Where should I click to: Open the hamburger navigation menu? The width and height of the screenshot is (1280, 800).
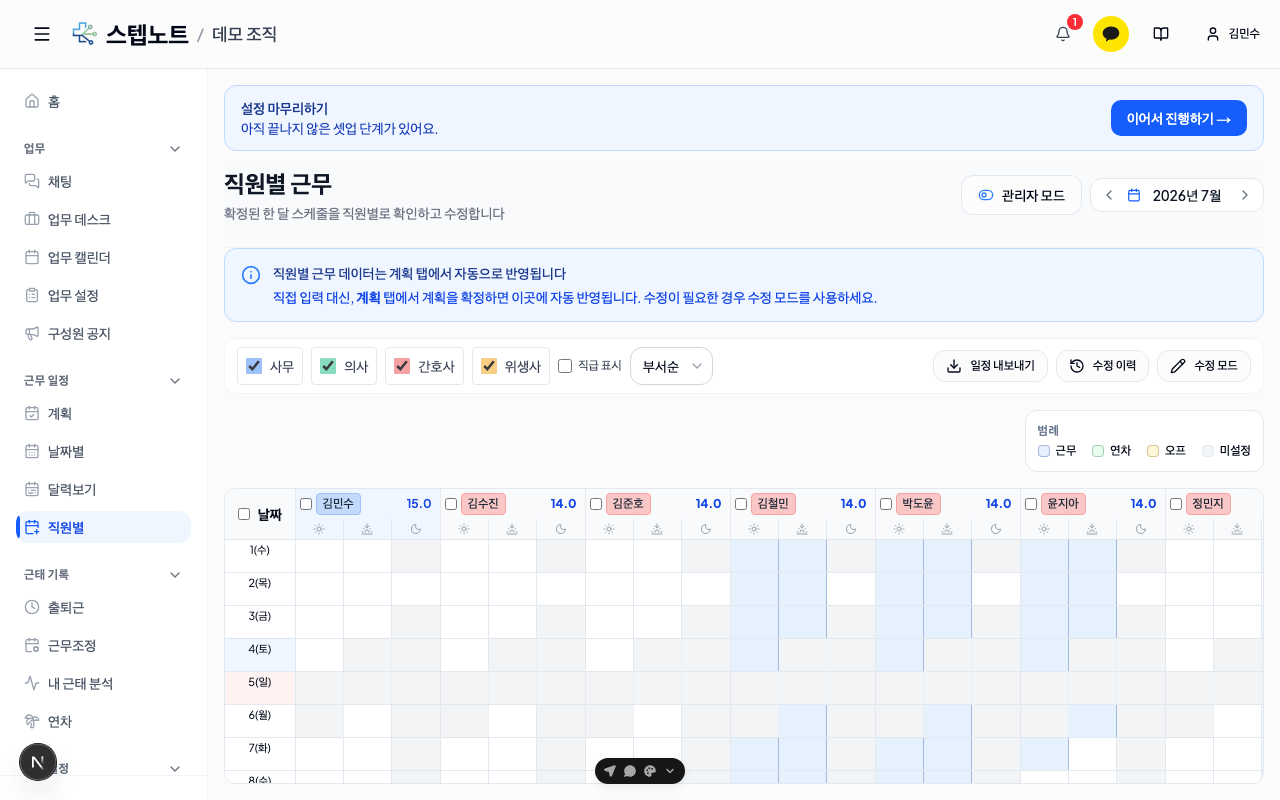click(42, 34)
